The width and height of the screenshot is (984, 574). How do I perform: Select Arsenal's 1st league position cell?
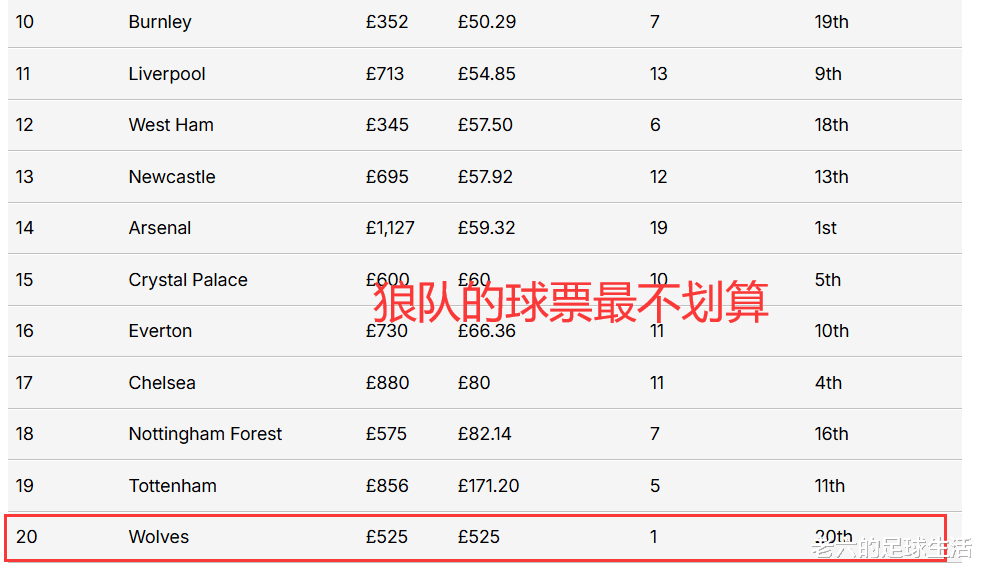pos(826,228)
